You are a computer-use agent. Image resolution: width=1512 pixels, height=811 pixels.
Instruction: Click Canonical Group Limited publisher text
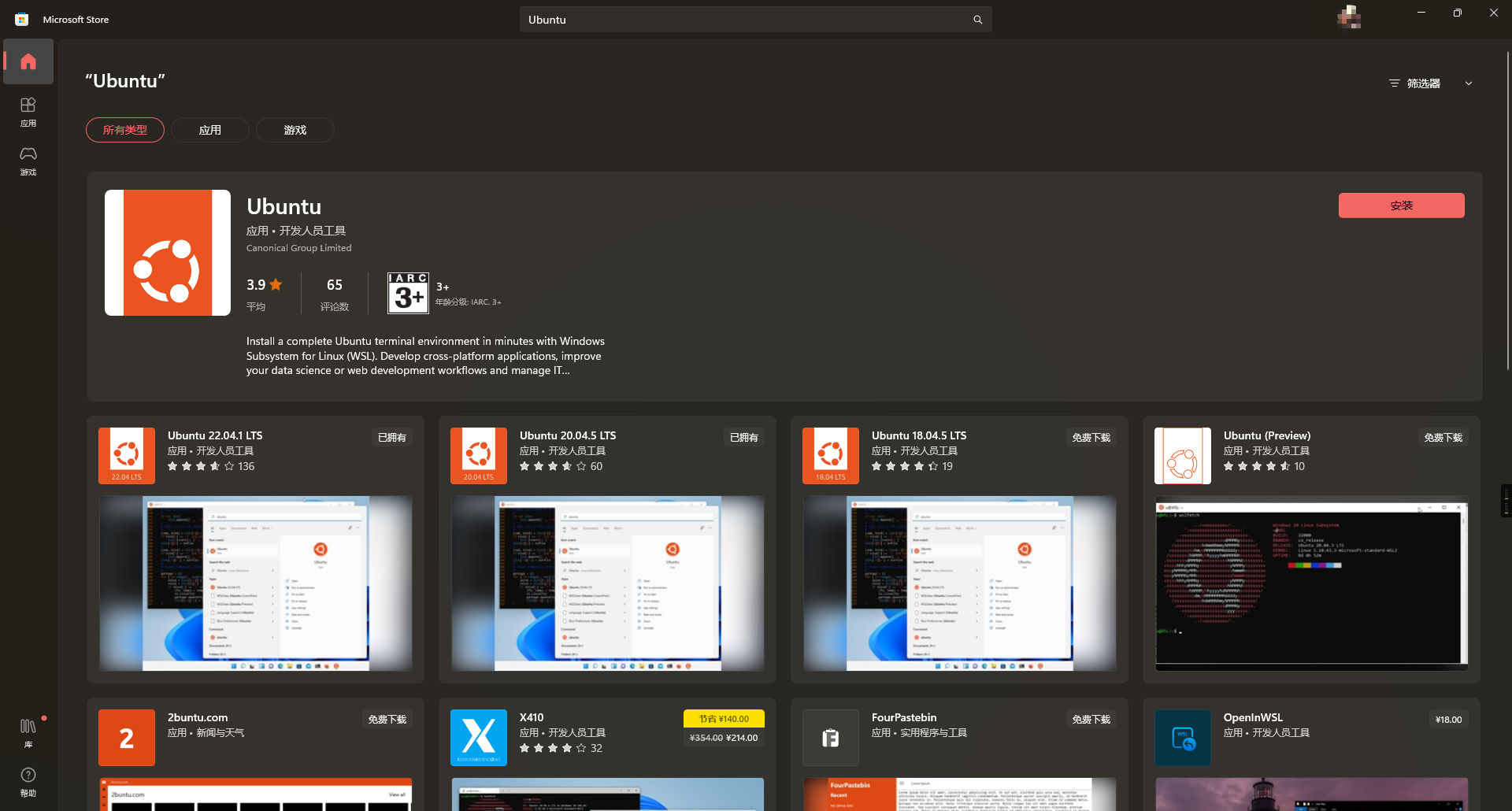coord(299,248)
